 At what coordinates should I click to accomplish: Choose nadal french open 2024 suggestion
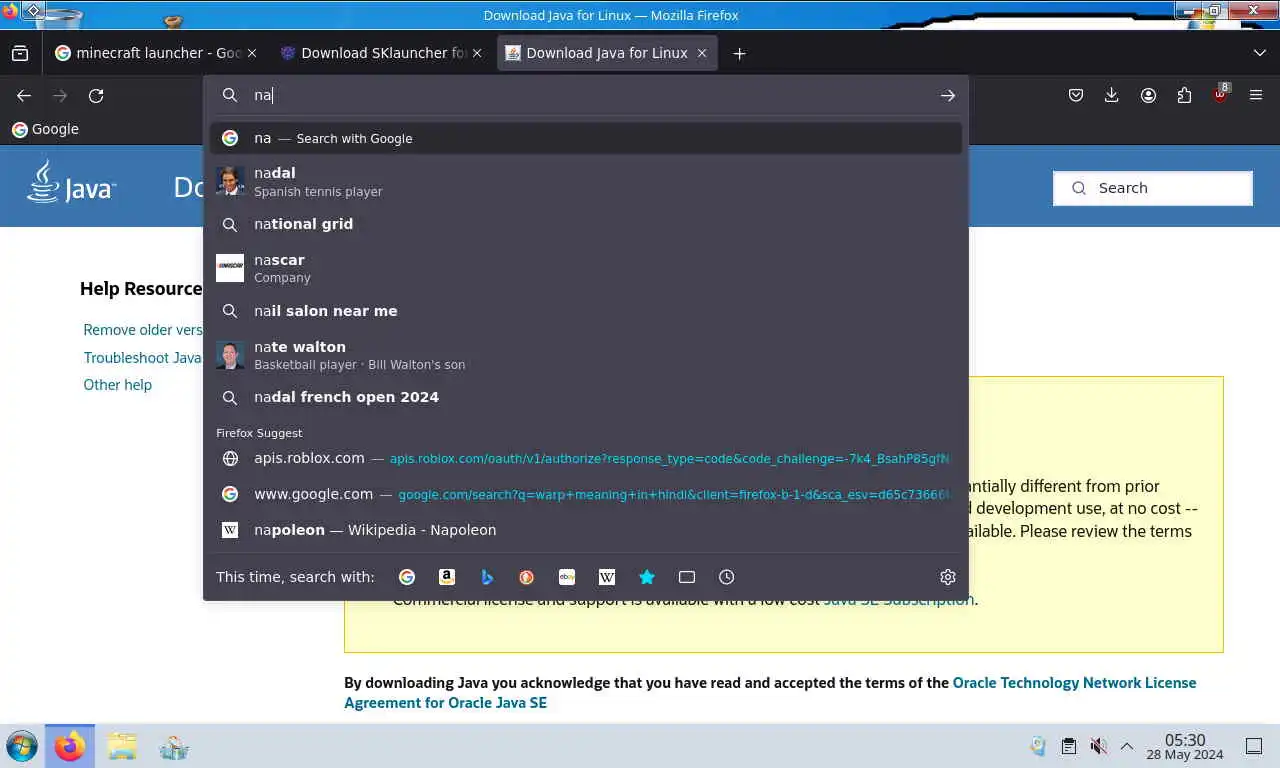586,397
